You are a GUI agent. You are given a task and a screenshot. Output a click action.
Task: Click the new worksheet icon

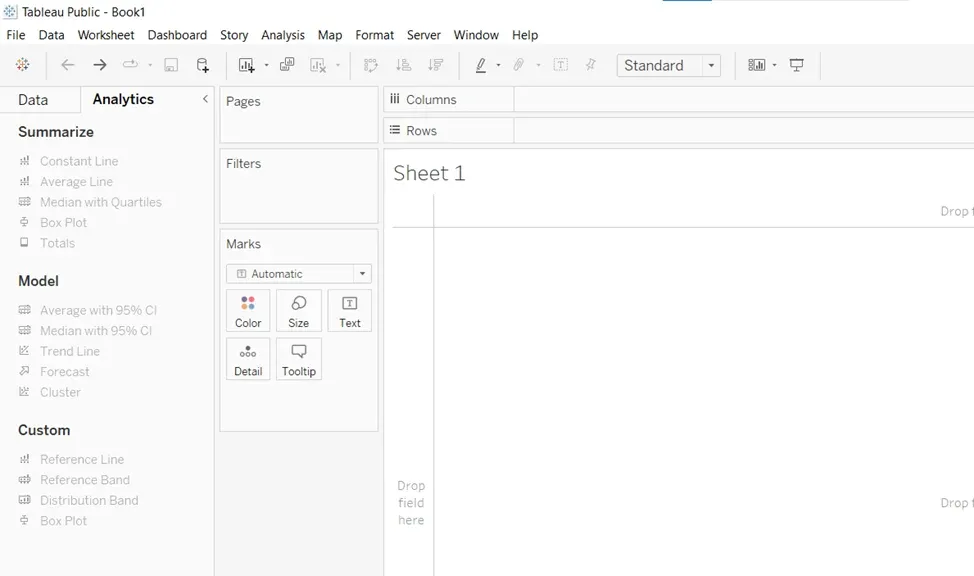click(x=246, y=65)
